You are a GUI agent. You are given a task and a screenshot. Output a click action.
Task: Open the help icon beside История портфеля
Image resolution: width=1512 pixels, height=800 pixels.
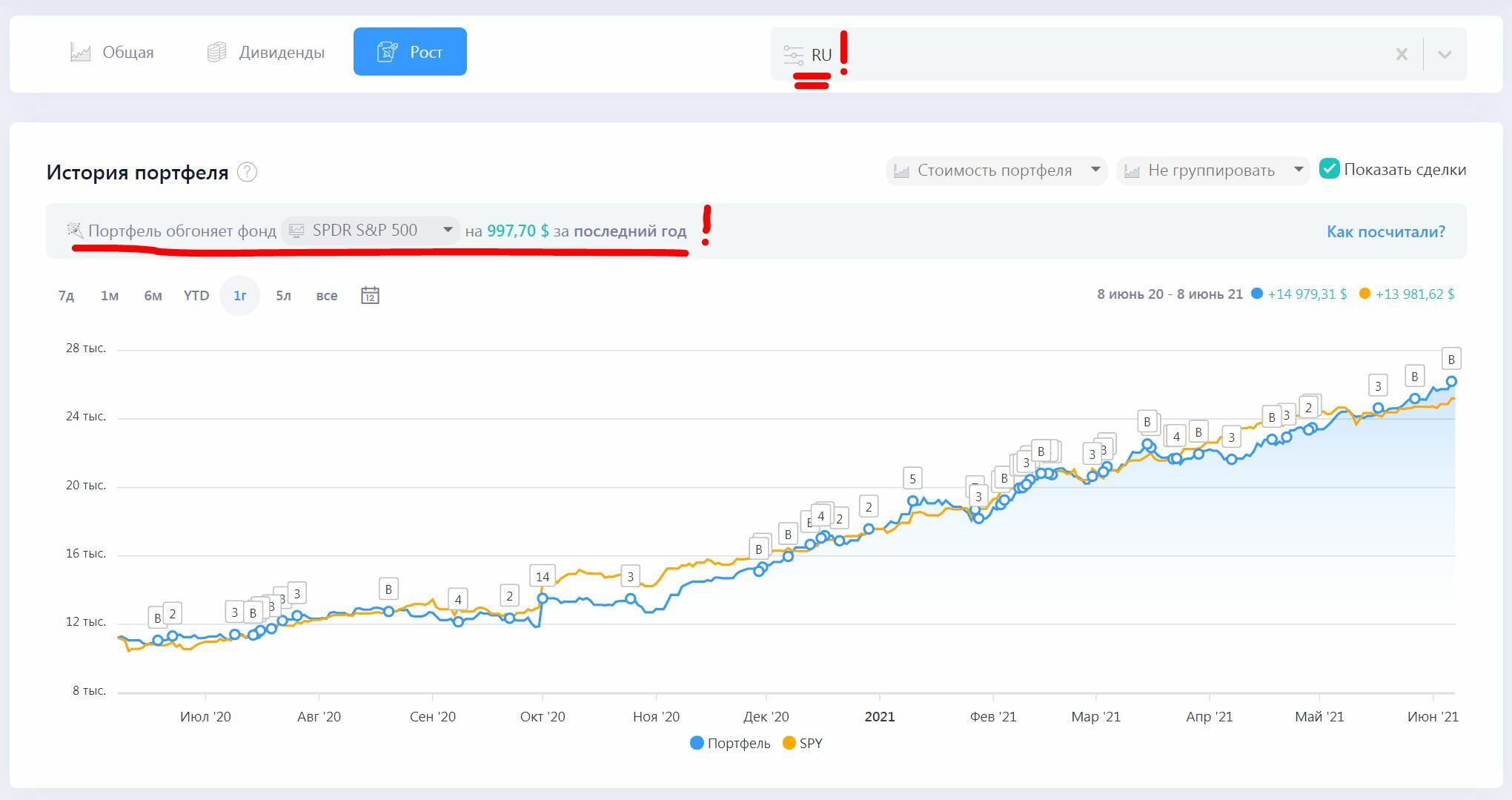247,172
